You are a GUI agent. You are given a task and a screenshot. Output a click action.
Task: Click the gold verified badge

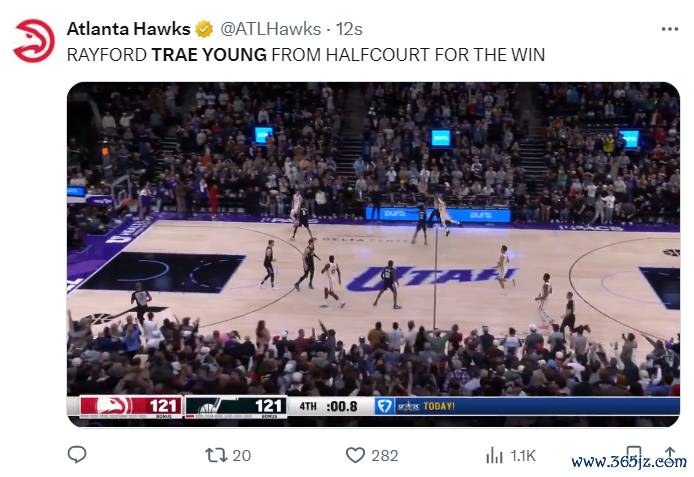pos(204,29)
